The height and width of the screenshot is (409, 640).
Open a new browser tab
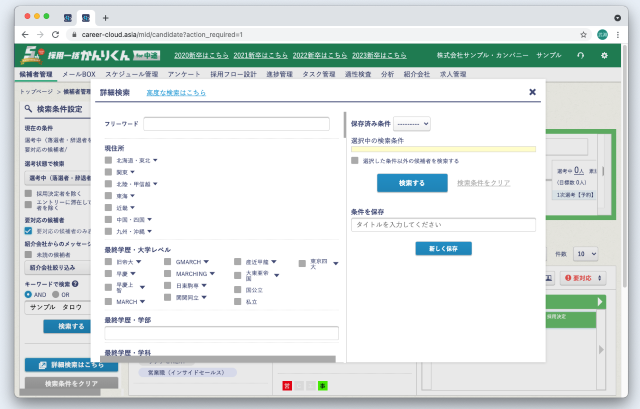coord(106,17)
